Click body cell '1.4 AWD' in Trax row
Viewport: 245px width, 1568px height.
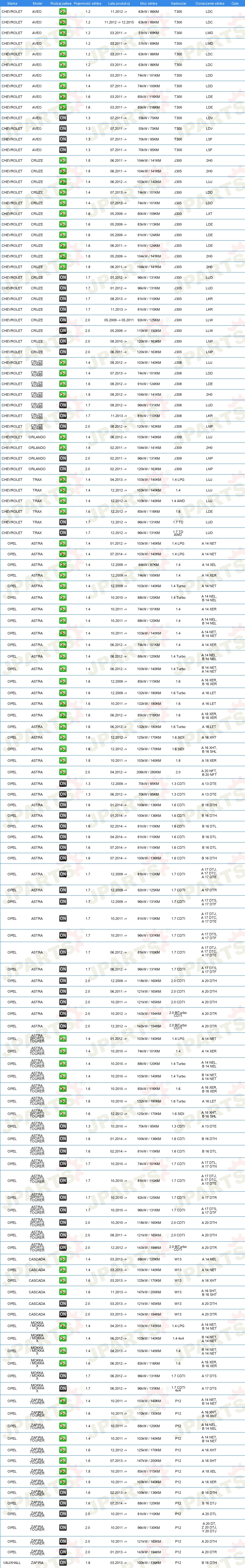coord(178,501)
